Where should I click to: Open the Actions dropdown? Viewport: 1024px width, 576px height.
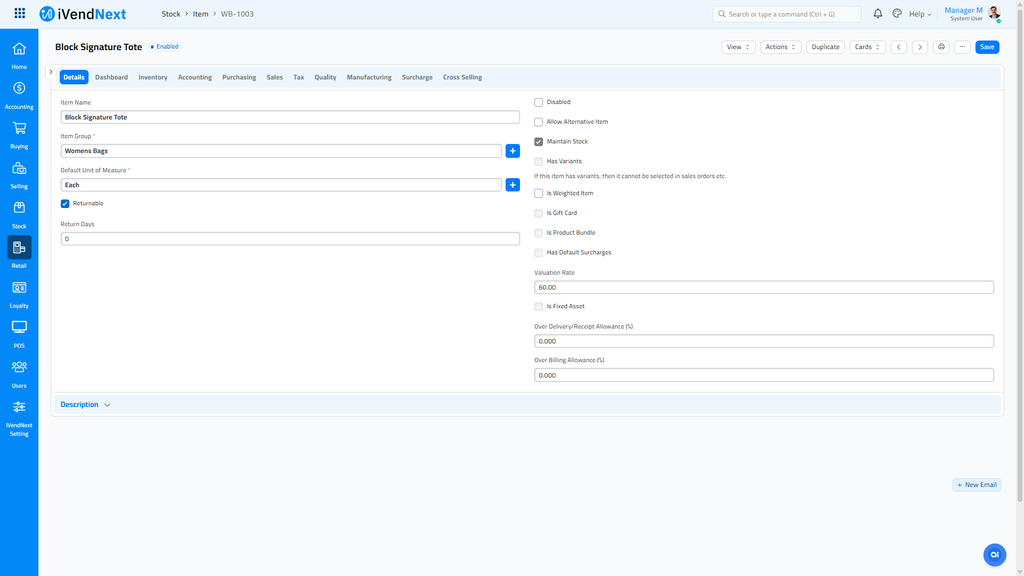pos(780,47)
